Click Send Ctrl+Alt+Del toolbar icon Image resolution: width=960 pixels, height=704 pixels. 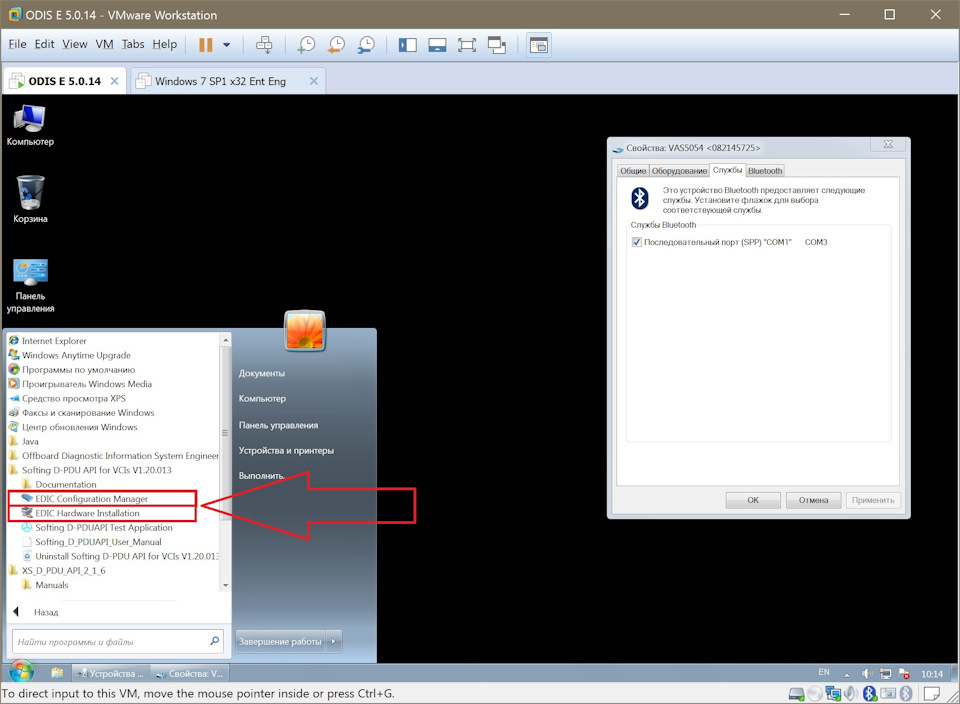(264, 45)
